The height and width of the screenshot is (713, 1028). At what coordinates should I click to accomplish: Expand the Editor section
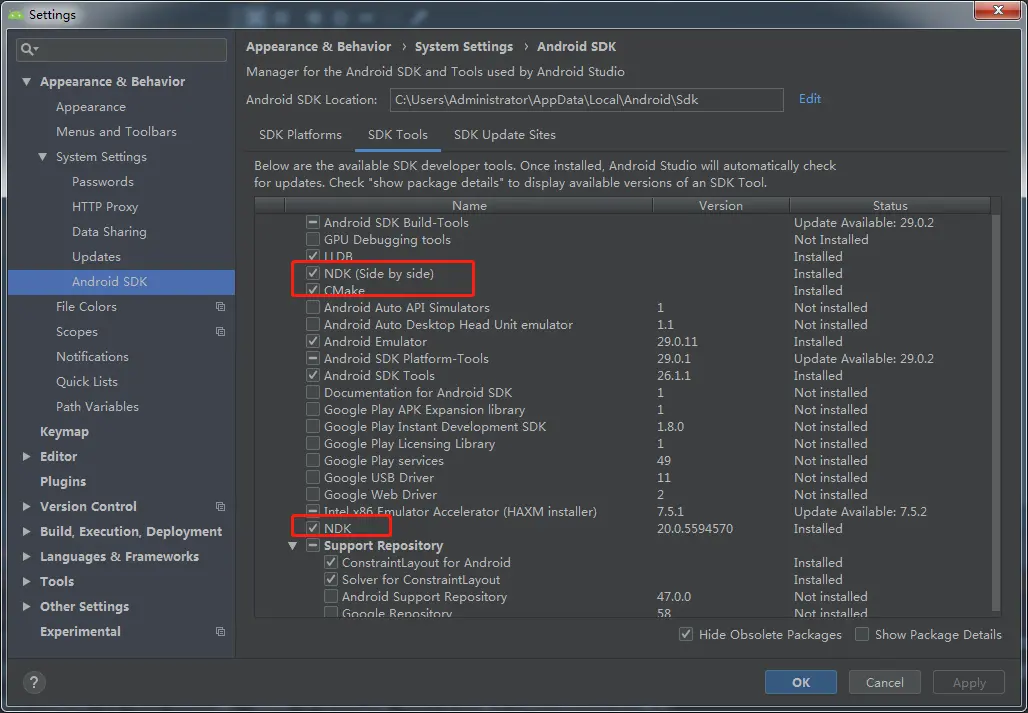(26, 457)
